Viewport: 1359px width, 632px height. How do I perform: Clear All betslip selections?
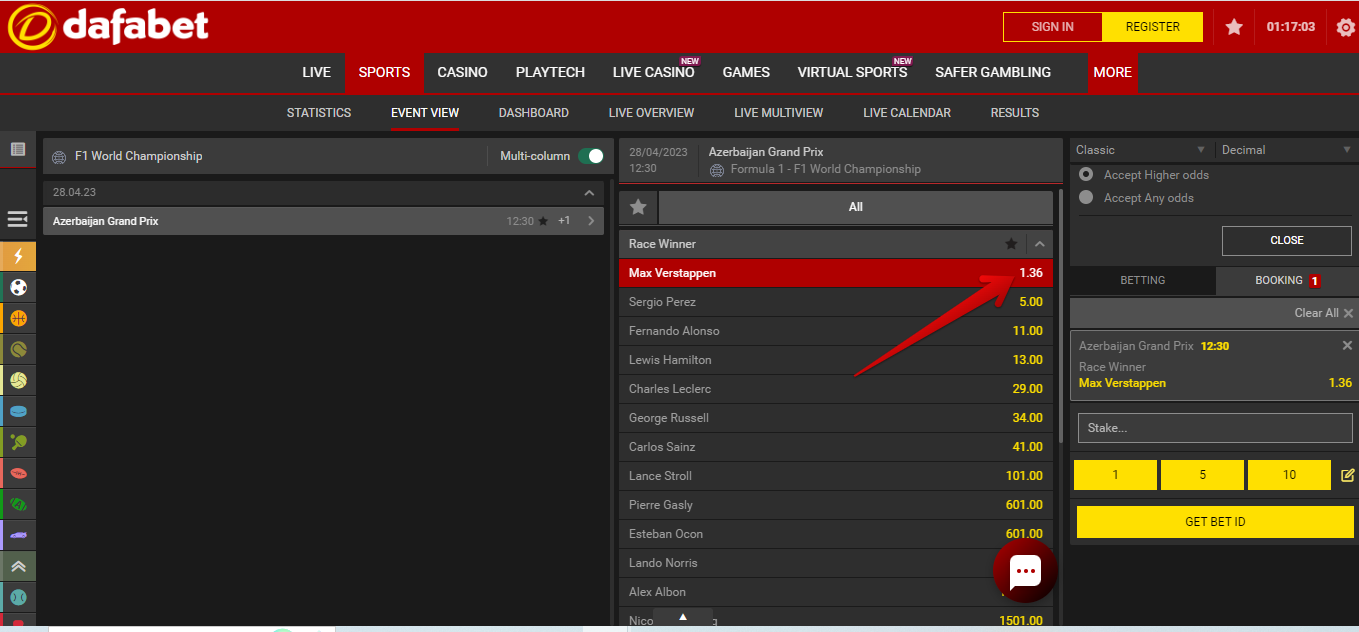pyautogui.click(x=1323, y=313)
